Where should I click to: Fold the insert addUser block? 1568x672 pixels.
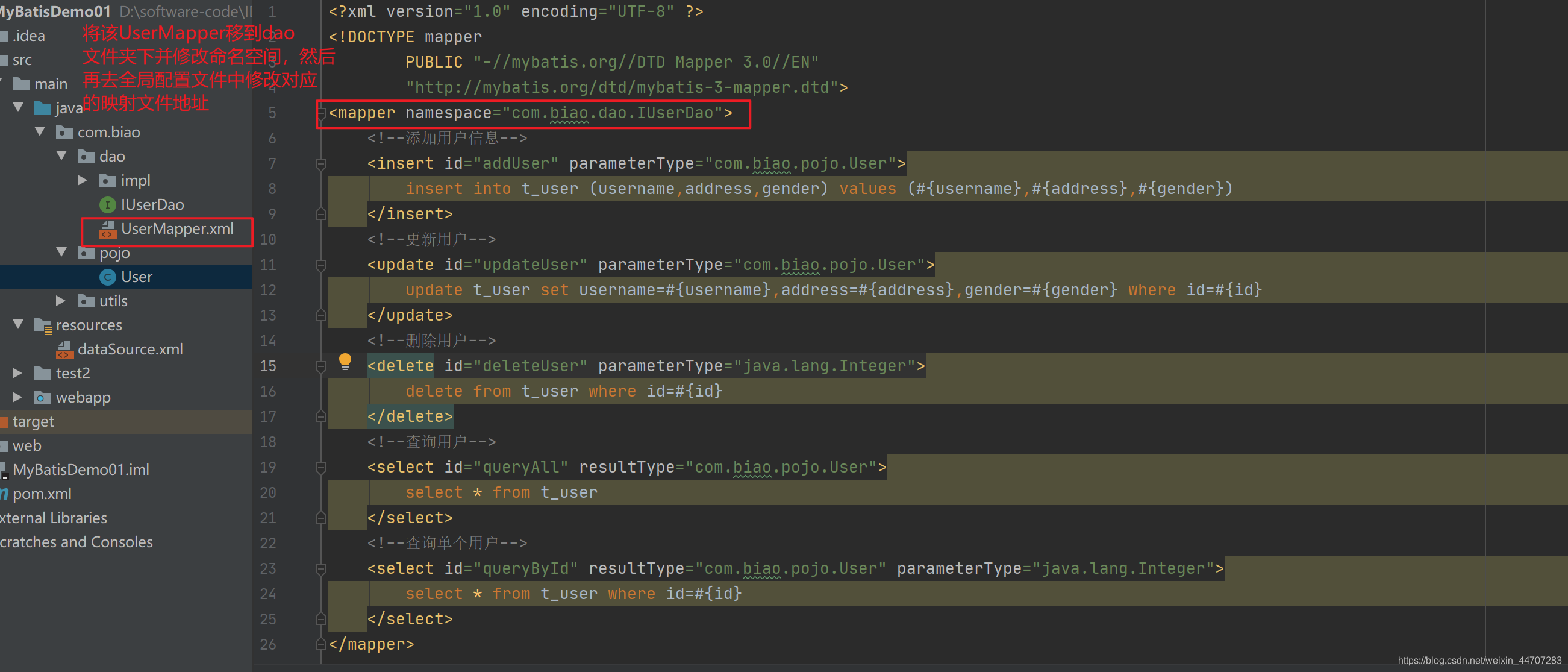tap(321, 164)
